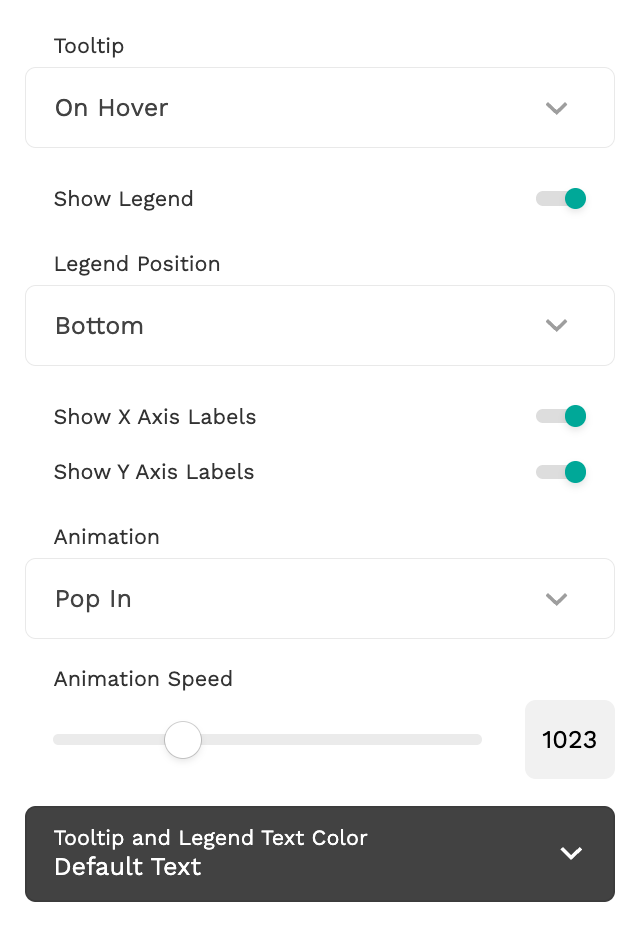This screenshot has height=946, width=644.
Task: Click the Default Text value on the dark bar
Action: click(128, 867)
